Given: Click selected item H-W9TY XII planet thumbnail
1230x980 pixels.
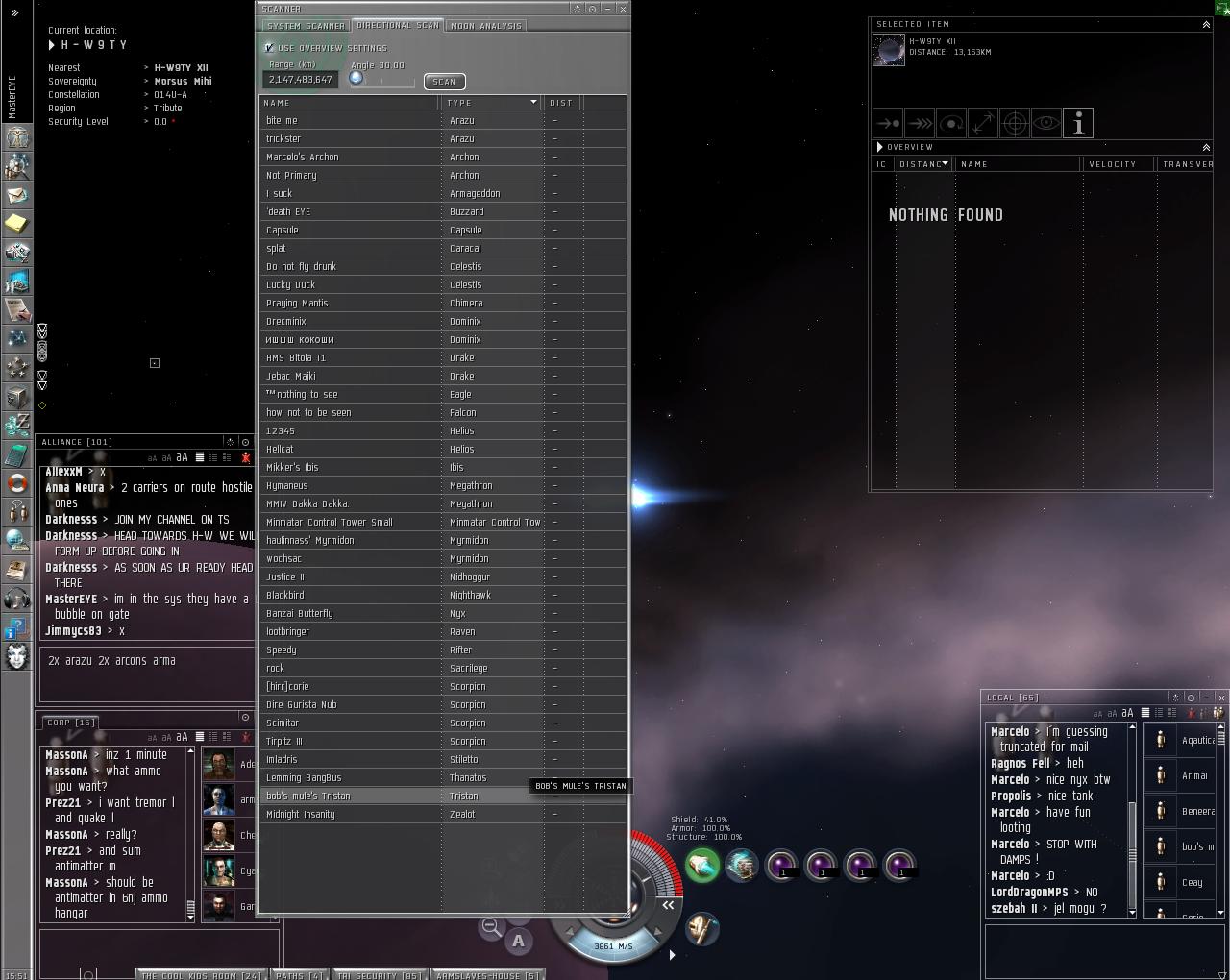Looking at the screenshot, I should click(x=889, y=50).
